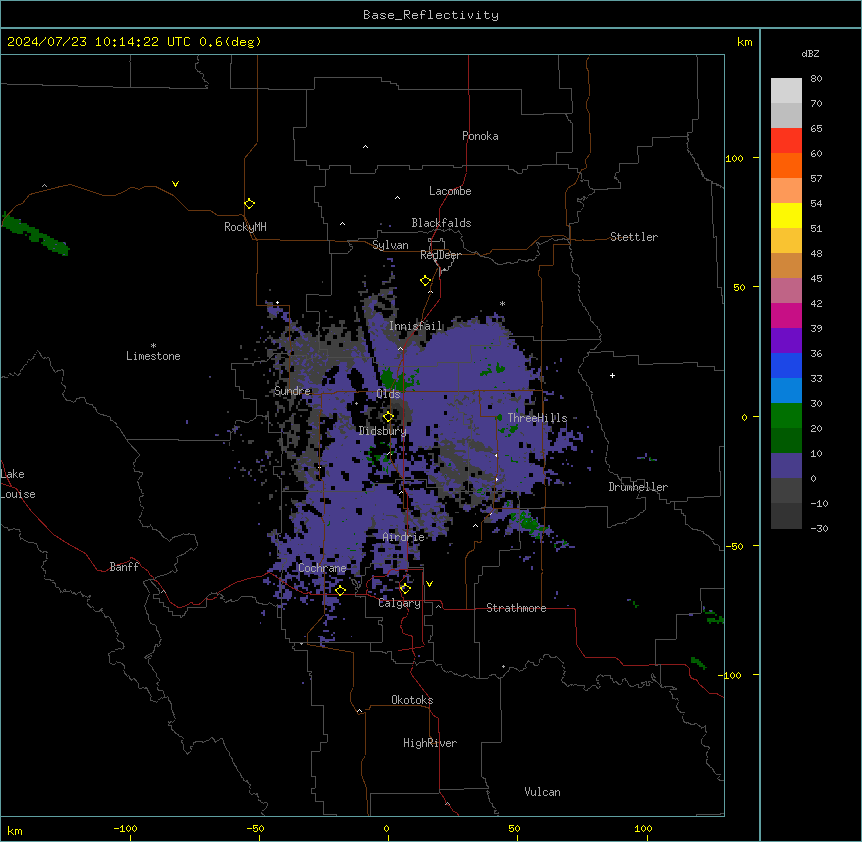Click the Cochrane town label
Image resolution: width=862 pixels, height=842 pixels.
[322, 568]
